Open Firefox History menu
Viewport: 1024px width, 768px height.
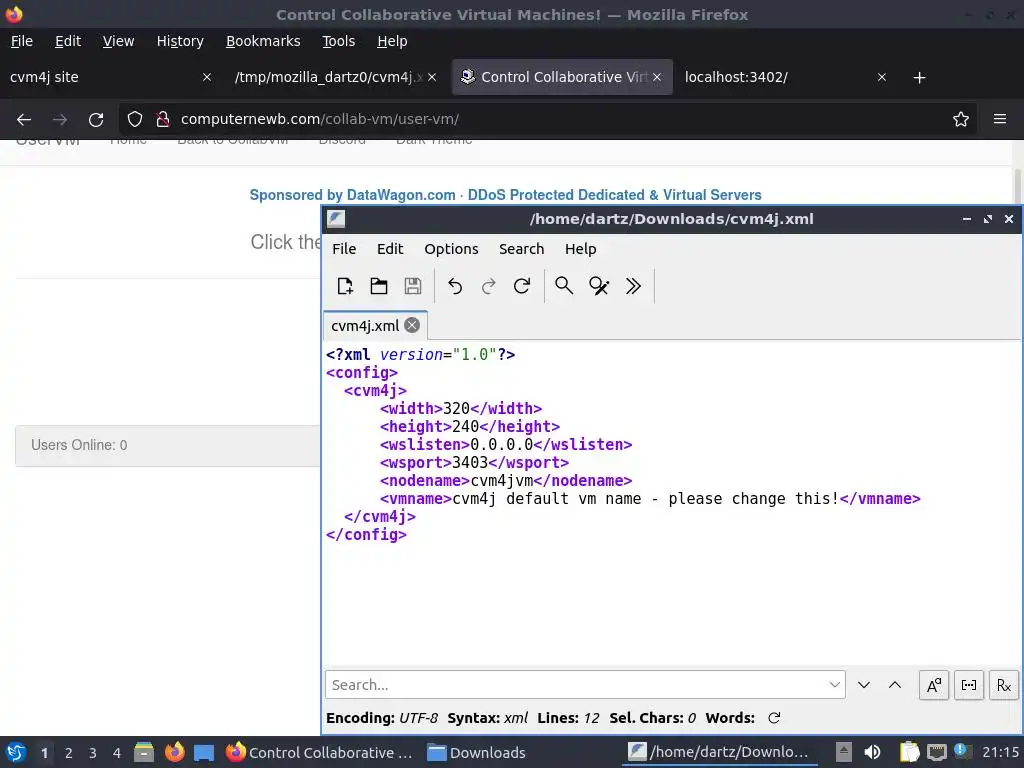coord(180,41)
